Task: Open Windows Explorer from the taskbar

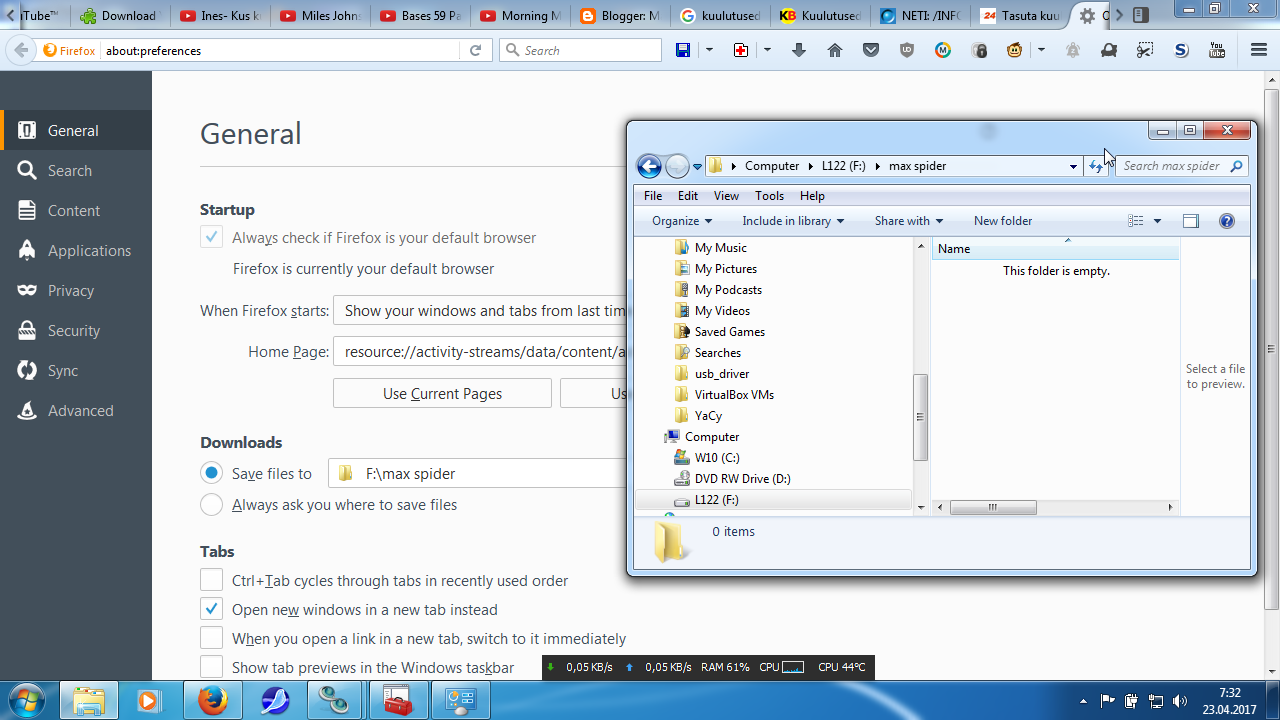Action: pyautogui.click(x=89, y=700)
